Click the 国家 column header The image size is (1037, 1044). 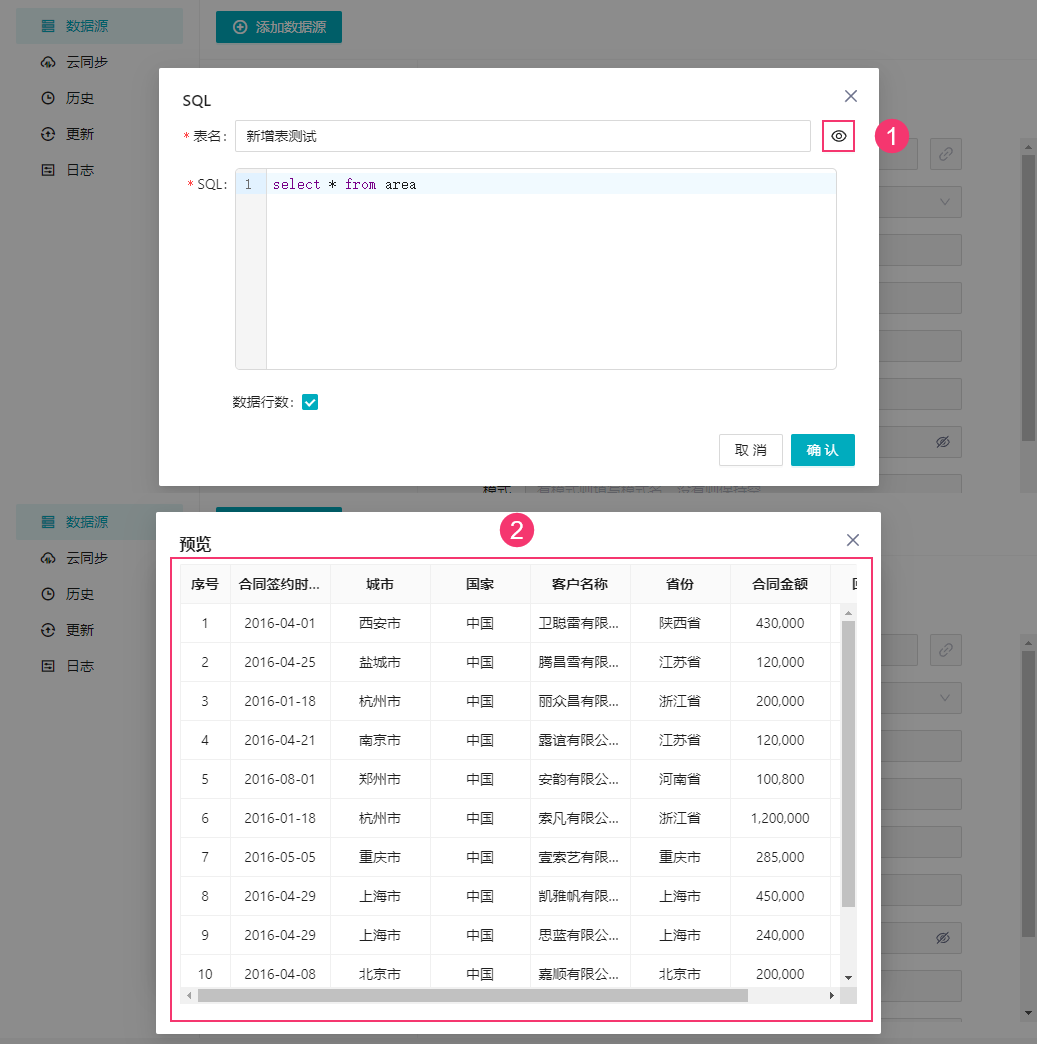[480, 584]
